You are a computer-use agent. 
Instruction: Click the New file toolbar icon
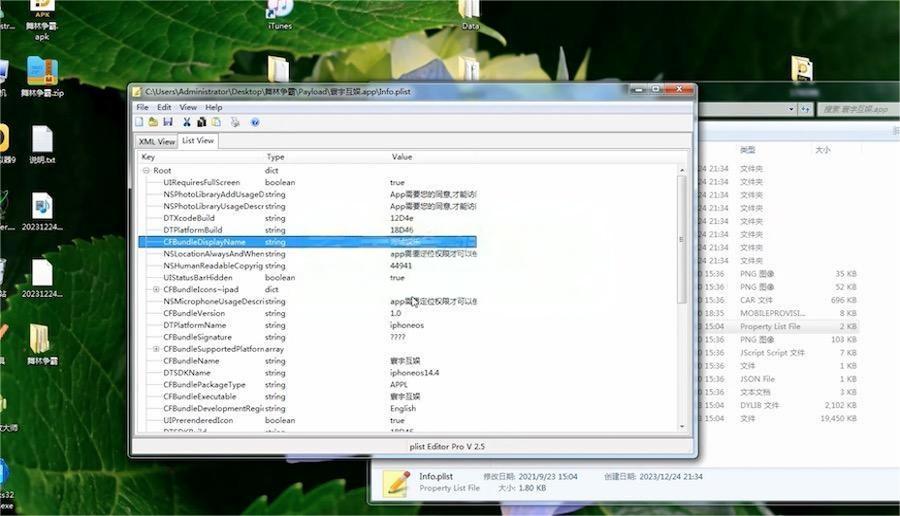coord(139,122)
